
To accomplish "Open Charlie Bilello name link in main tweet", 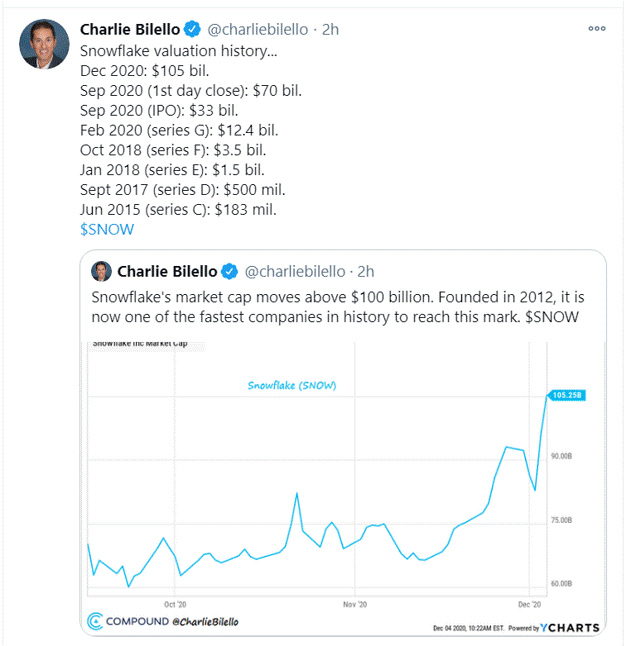I will 131,29.
